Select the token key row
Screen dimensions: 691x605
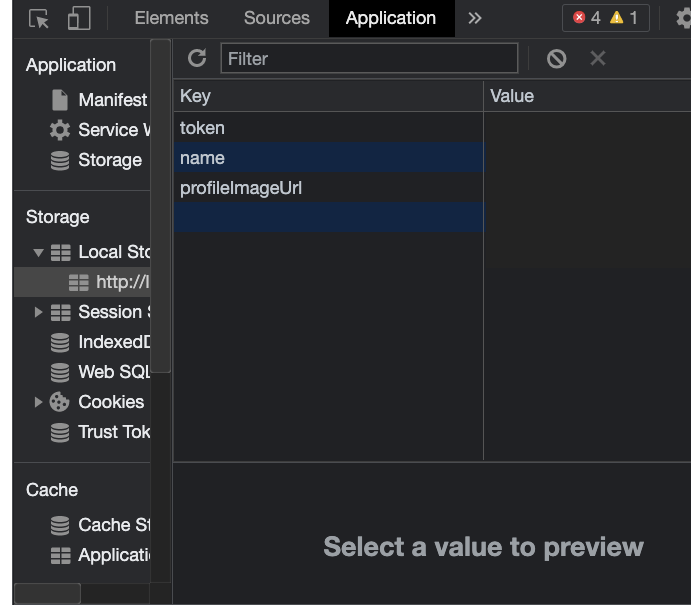[202, 128]
